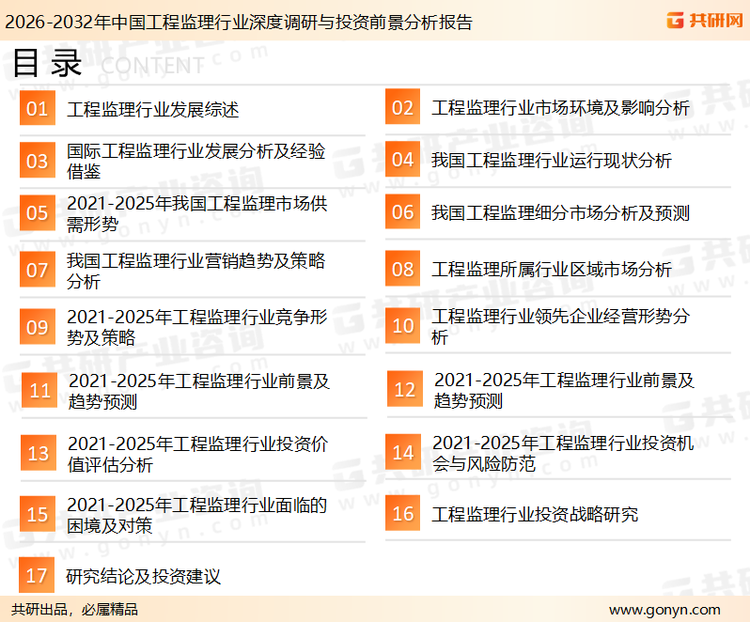Select chapter 12 text 前景及趋势预测
The height and width of the screenshot is (622, 750).
564,390
